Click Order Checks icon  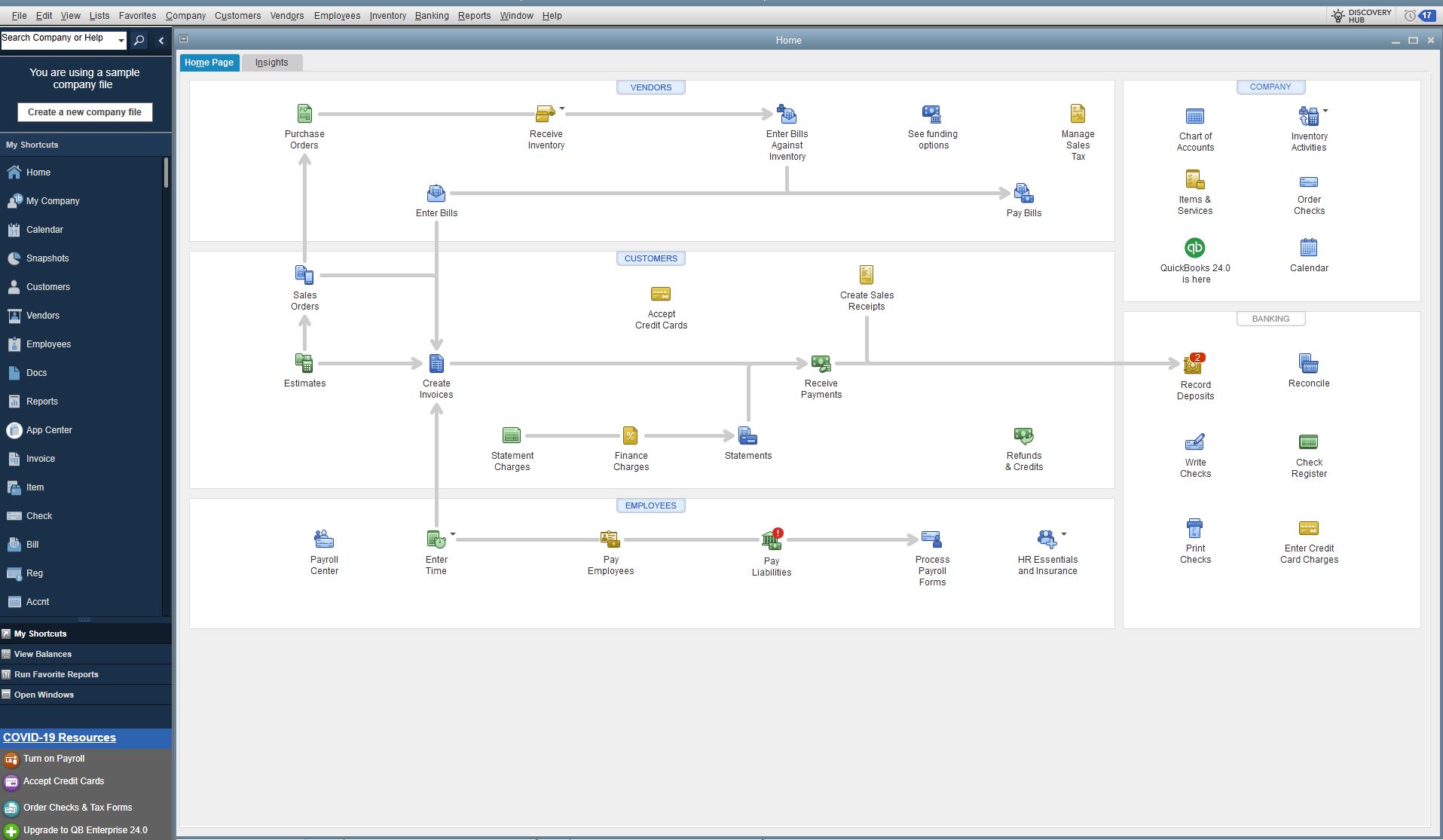pos(1308,182)
